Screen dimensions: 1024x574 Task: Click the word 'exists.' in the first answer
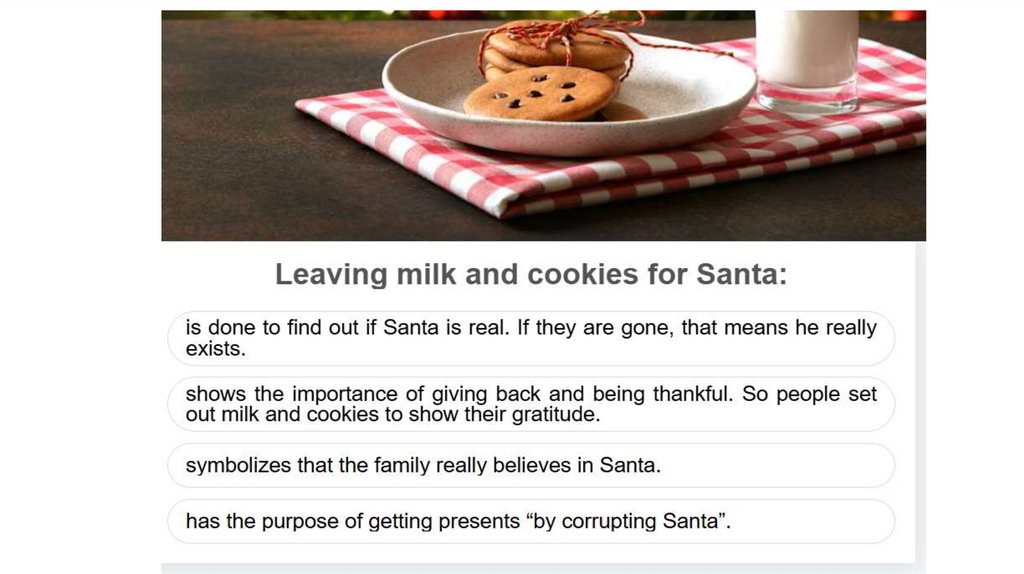click(x=215, y=349)
